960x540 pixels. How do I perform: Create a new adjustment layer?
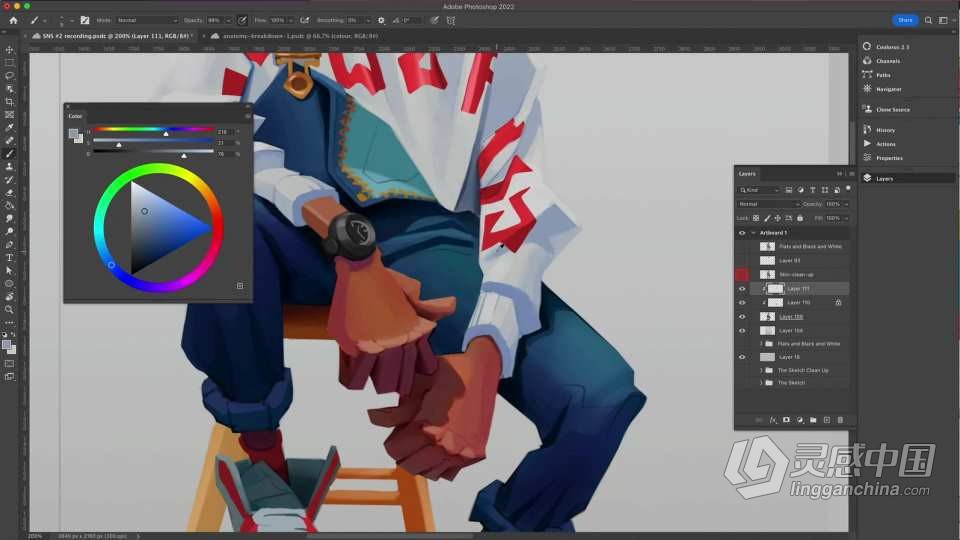(800, 420)
